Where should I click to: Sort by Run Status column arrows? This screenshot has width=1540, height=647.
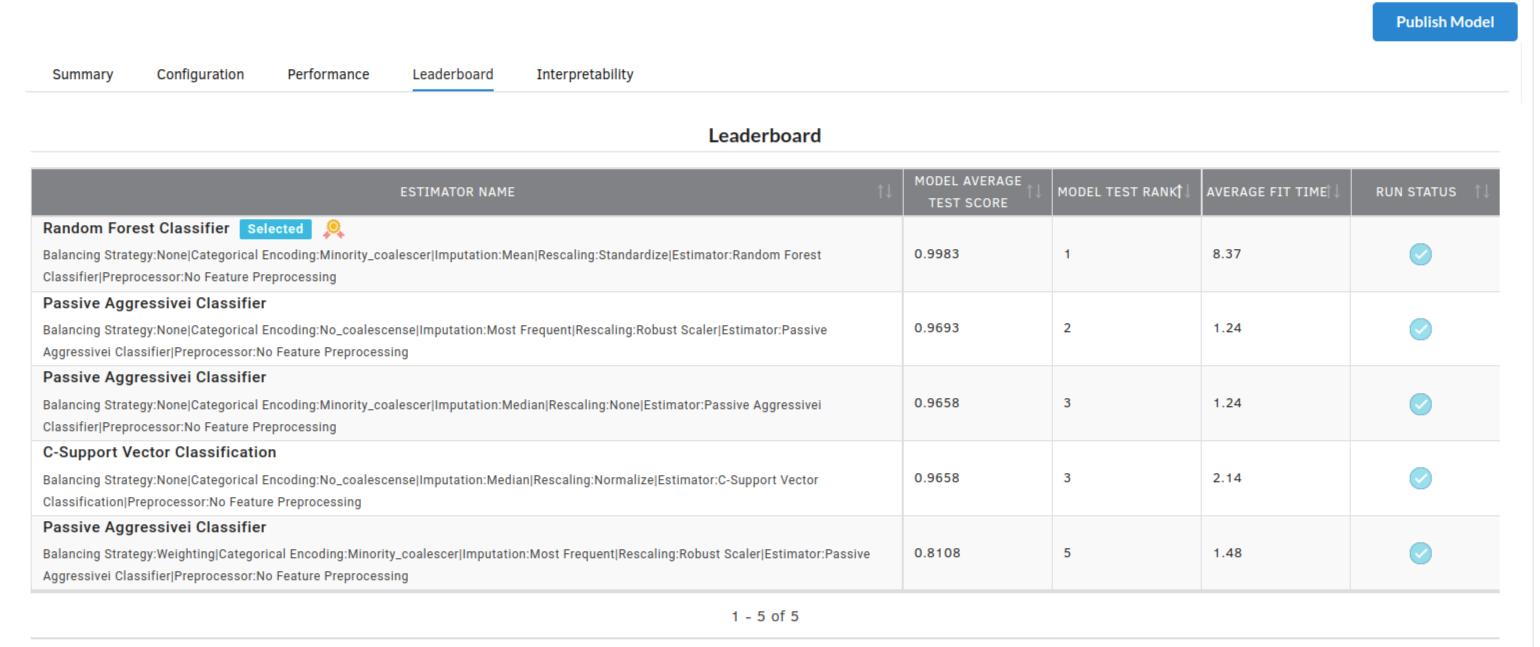click(1482, 192)
